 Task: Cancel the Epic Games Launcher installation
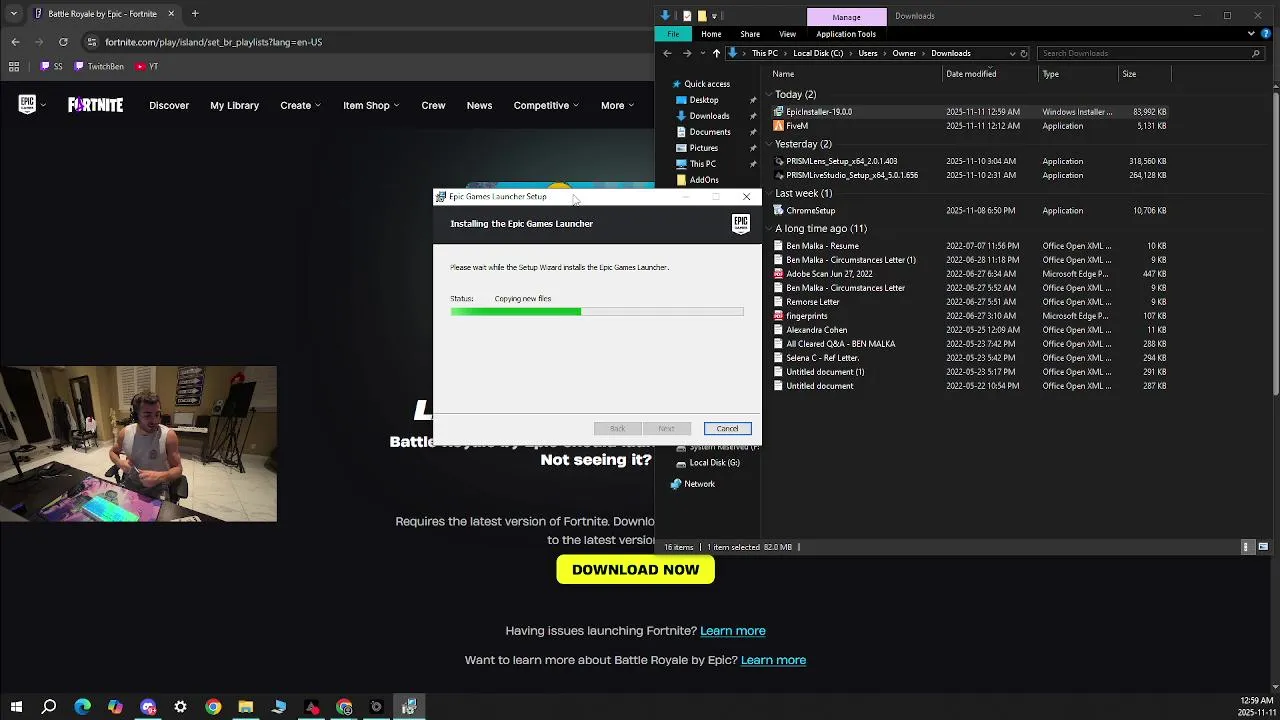pyautogui.click(x=727, y=428)
